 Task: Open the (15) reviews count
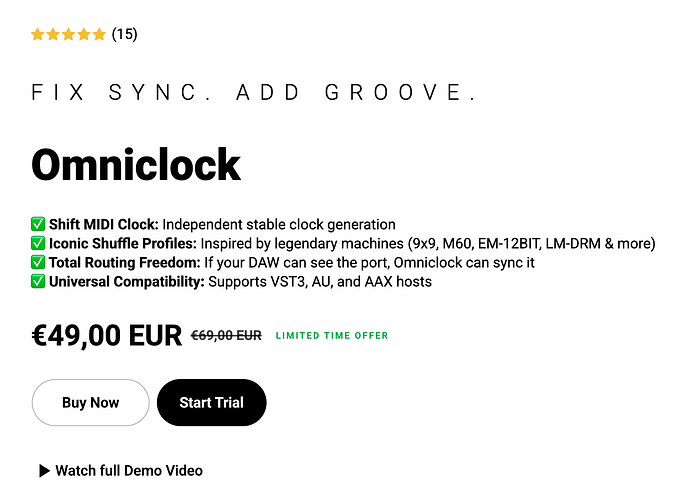[x=125, y=34]
